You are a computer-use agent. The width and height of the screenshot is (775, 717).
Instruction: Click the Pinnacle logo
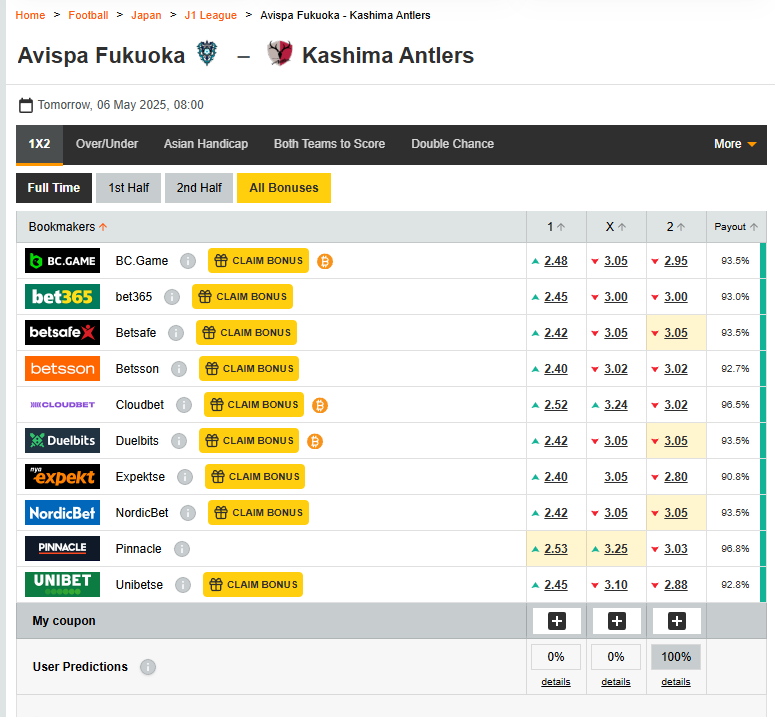point(62,548)
